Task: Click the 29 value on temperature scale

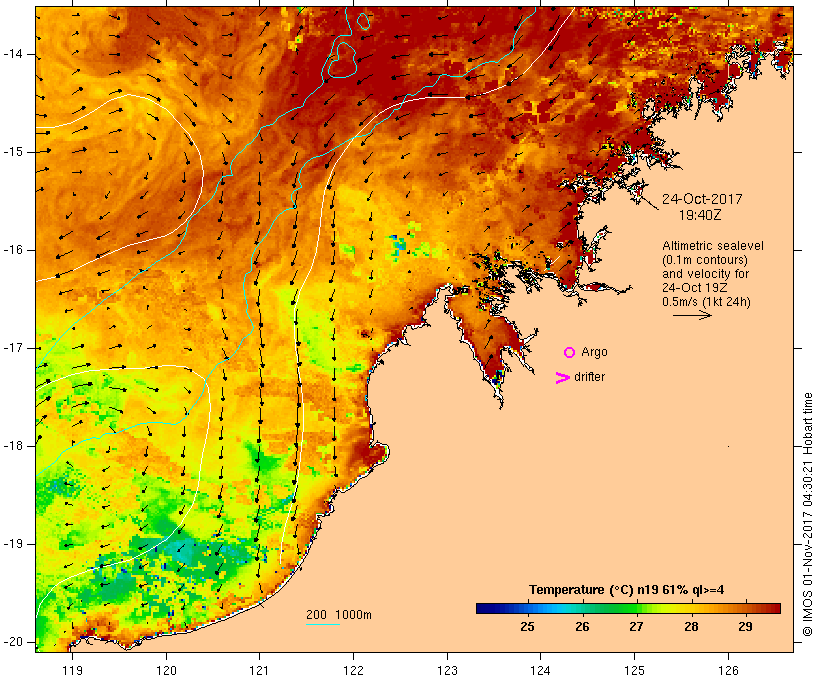Action: (745, 626)
